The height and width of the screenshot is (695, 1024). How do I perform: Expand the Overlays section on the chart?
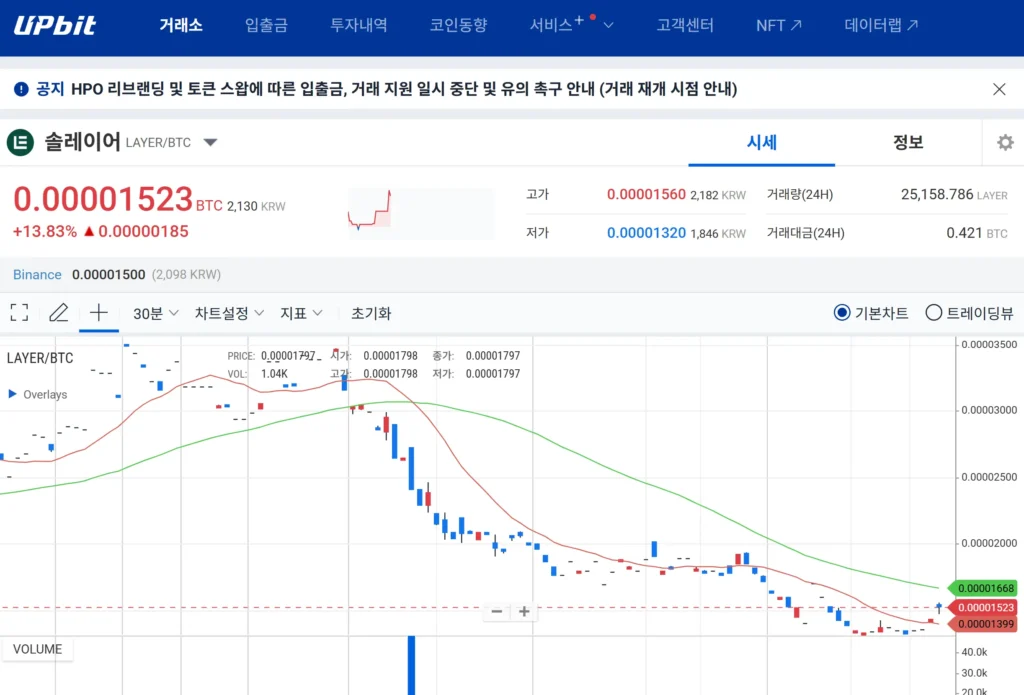point(37,393)
